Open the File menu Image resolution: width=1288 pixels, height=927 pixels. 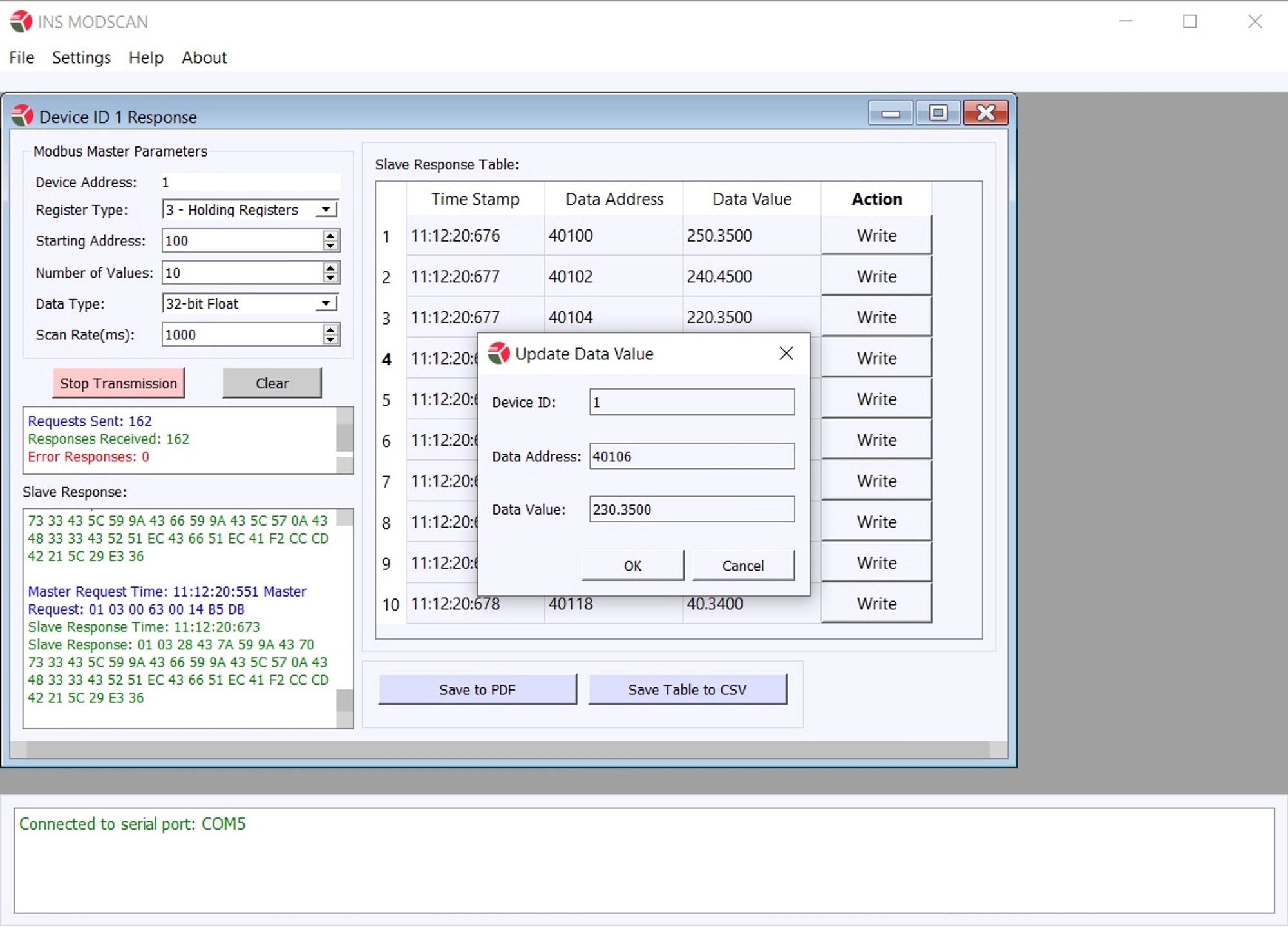pyautogui.click(x=21, y=57)
